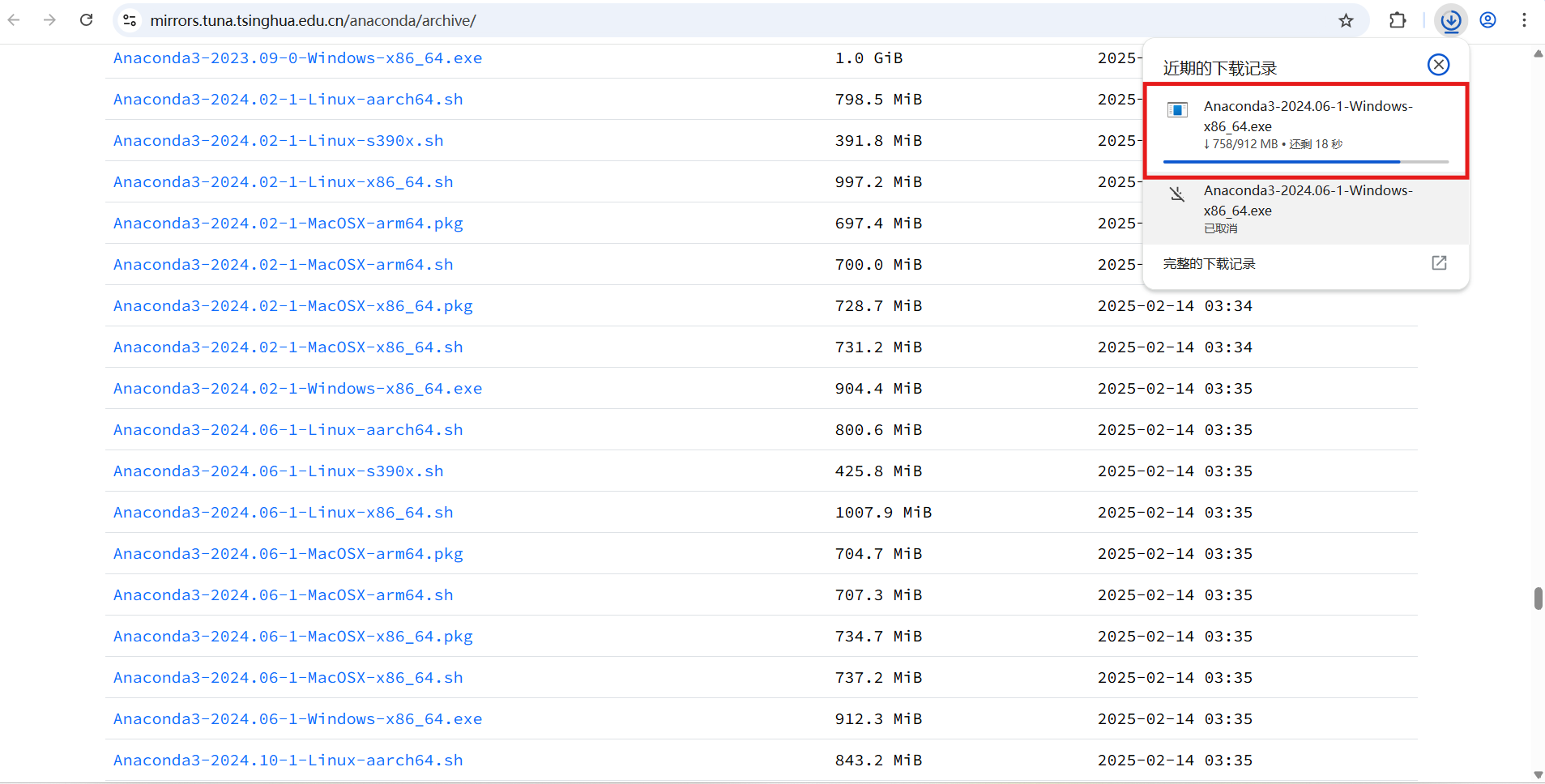Click the 904.4 MiB size cell
Screen dimensions: 1545x784
(x=878, y=389)
